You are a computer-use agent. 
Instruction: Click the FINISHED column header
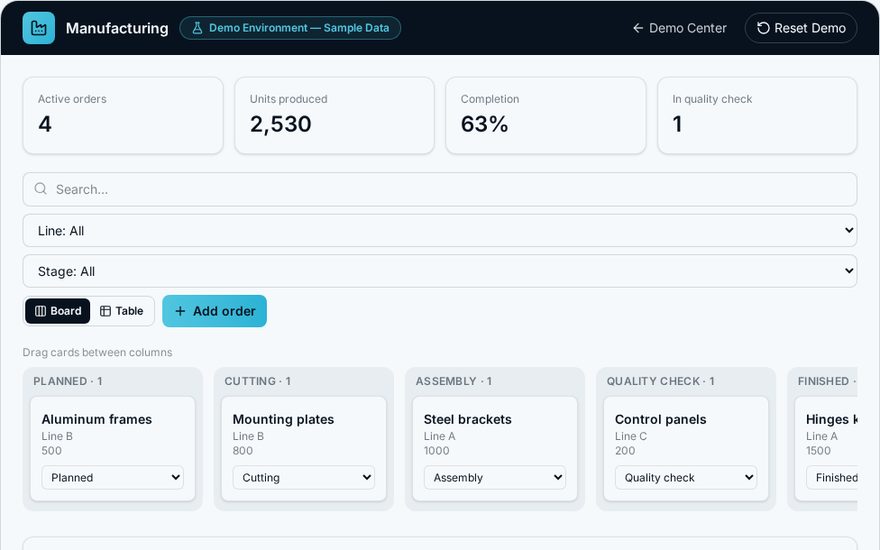click(x=827, y=381)
